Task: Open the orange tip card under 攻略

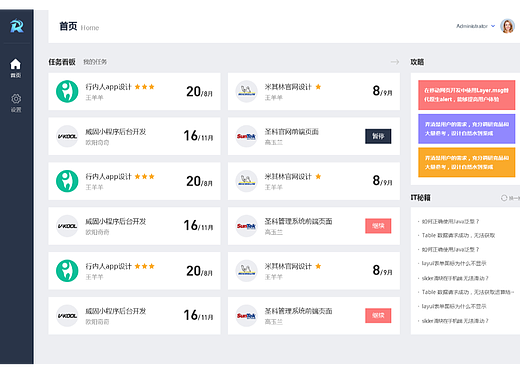Action: point(467,162)
